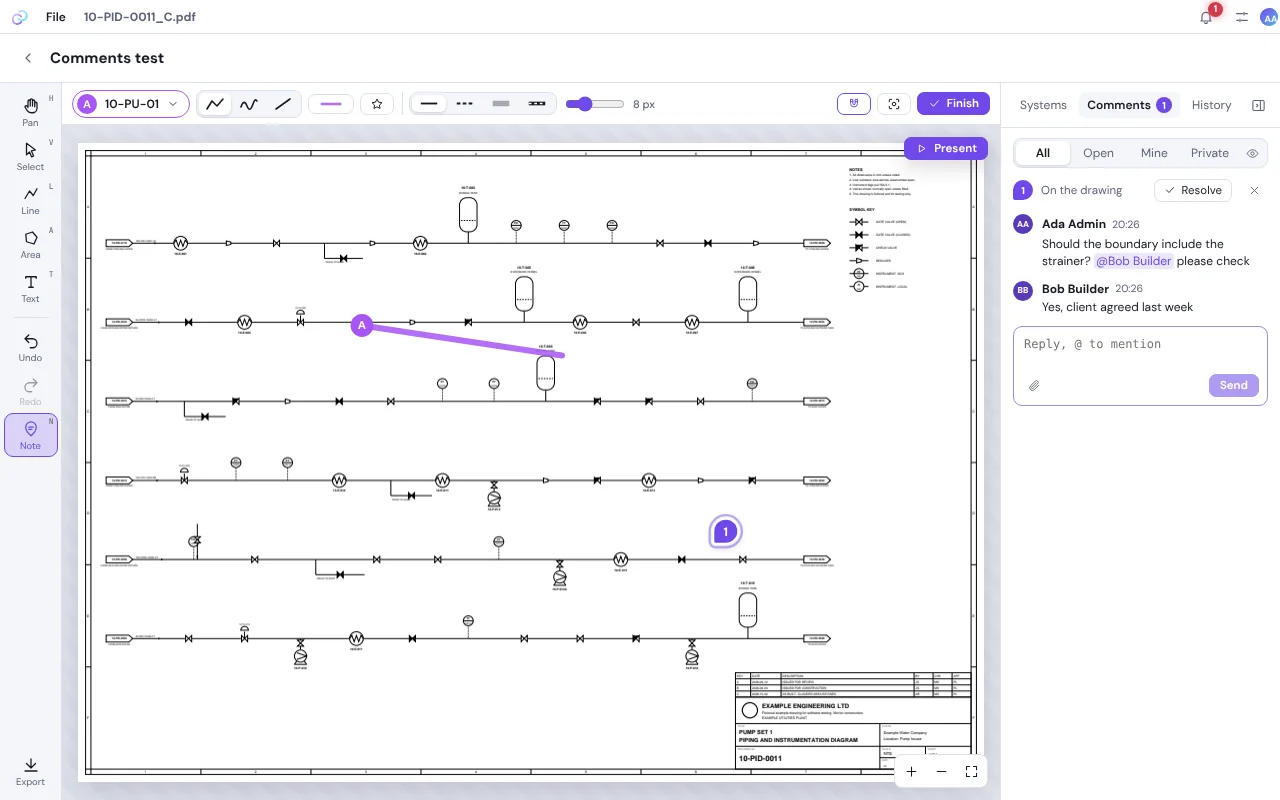Undo the last action

click(x=30, y=348)
